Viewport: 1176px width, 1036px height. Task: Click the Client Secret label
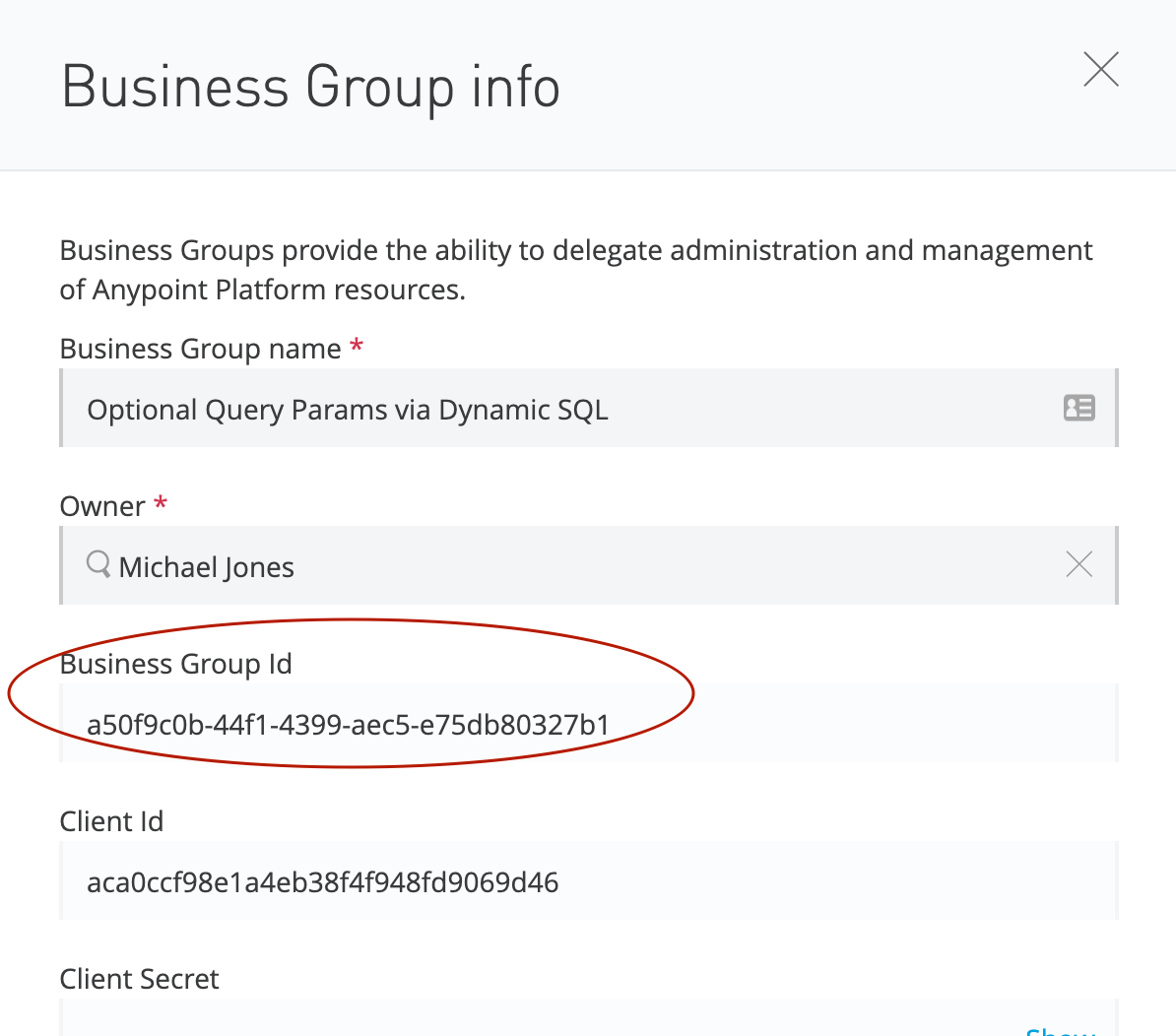coord(139,979)
